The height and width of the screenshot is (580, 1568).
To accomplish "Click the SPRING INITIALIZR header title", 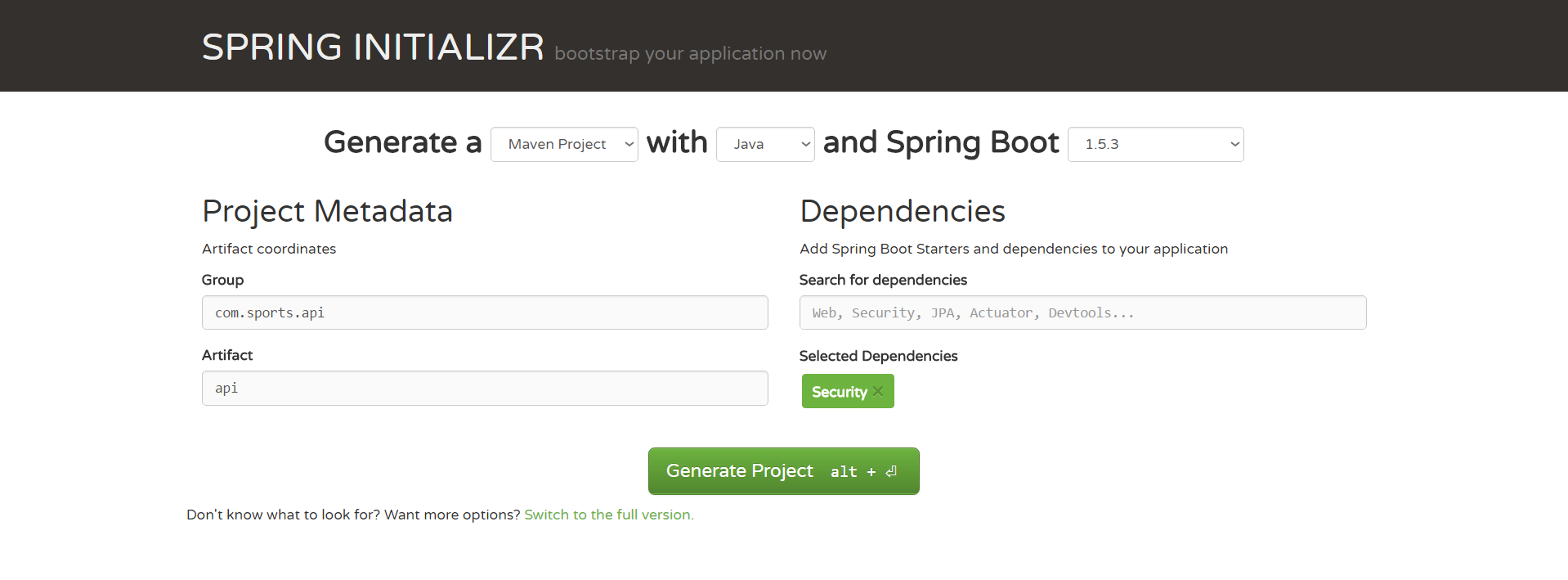I will pos(373,47).
